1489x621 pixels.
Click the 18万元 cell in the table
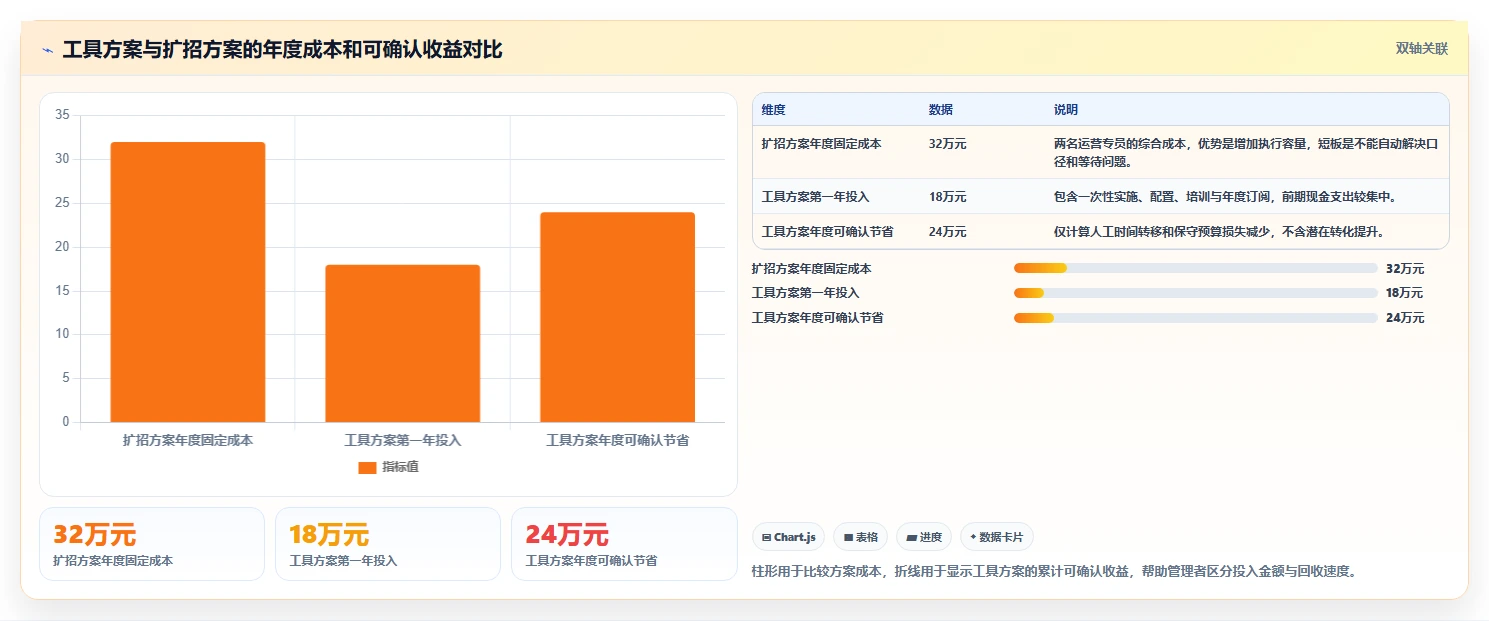point(947,197)
